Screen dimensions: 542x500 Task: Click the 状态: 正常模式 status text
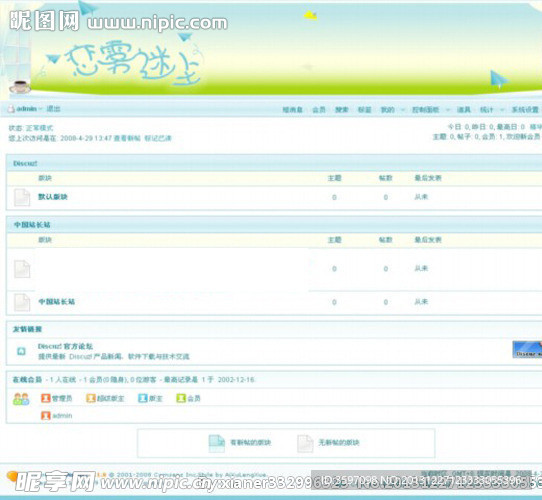[x=31, y=128]
